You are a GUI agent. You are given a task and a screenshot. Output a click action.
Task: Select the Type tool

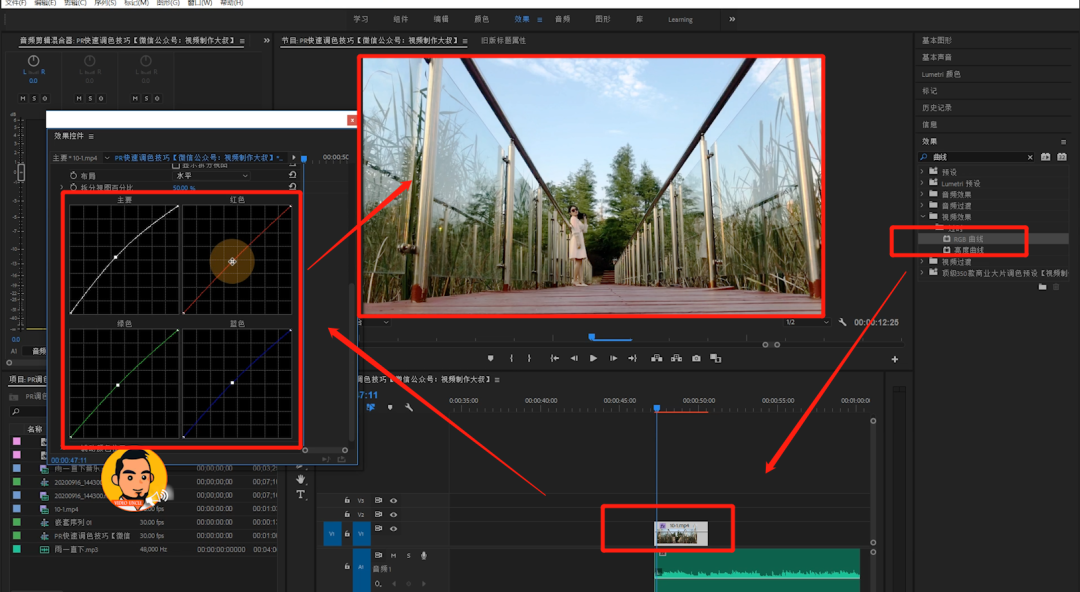pos(300,494)
